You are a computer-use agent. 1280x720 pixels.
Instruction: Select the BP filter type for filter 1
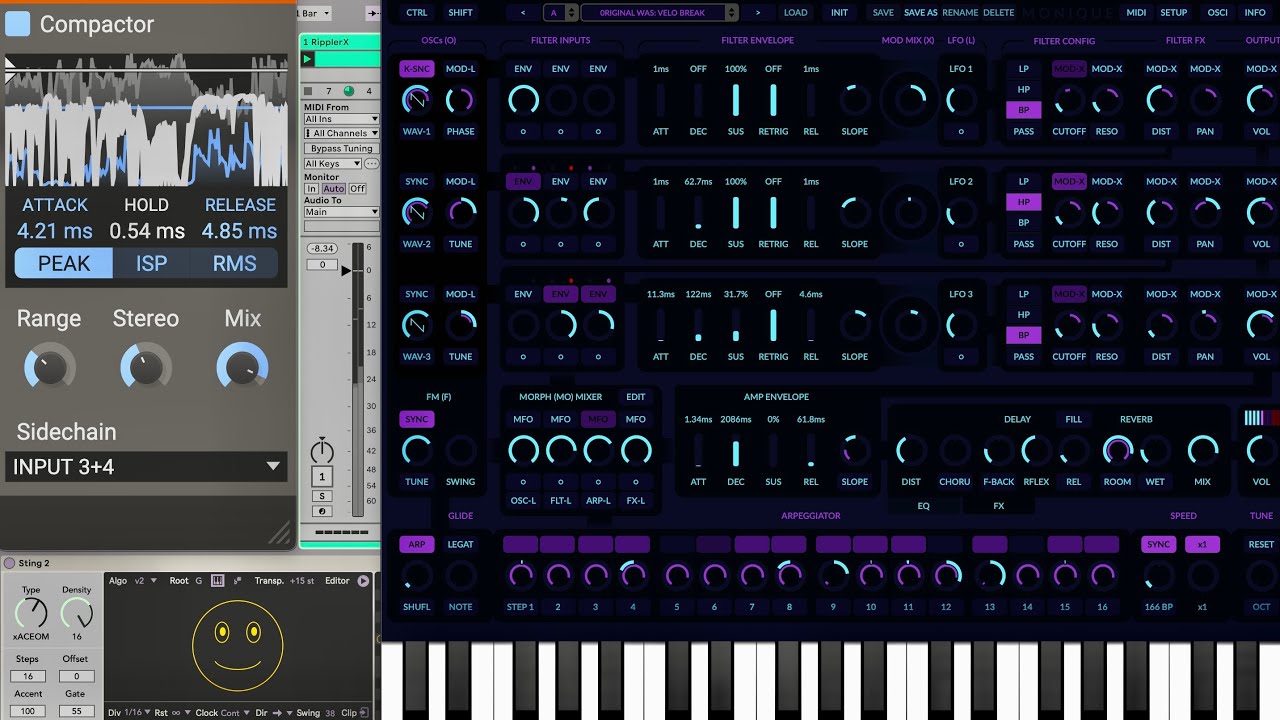(1023, 110)
